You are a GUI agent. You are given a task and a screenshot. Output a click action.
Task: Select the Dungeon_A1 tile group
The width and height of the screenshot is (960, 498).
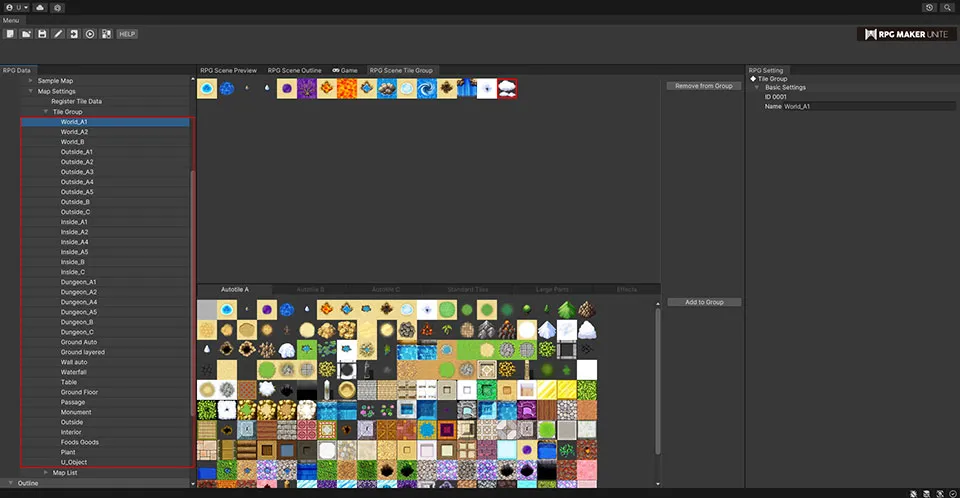click(x=79, y=282)
